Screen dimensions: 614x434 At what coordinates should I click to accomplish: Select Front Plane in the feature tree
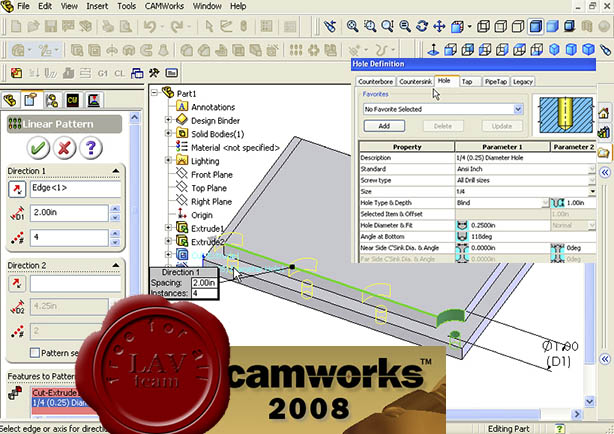point(211,175)
